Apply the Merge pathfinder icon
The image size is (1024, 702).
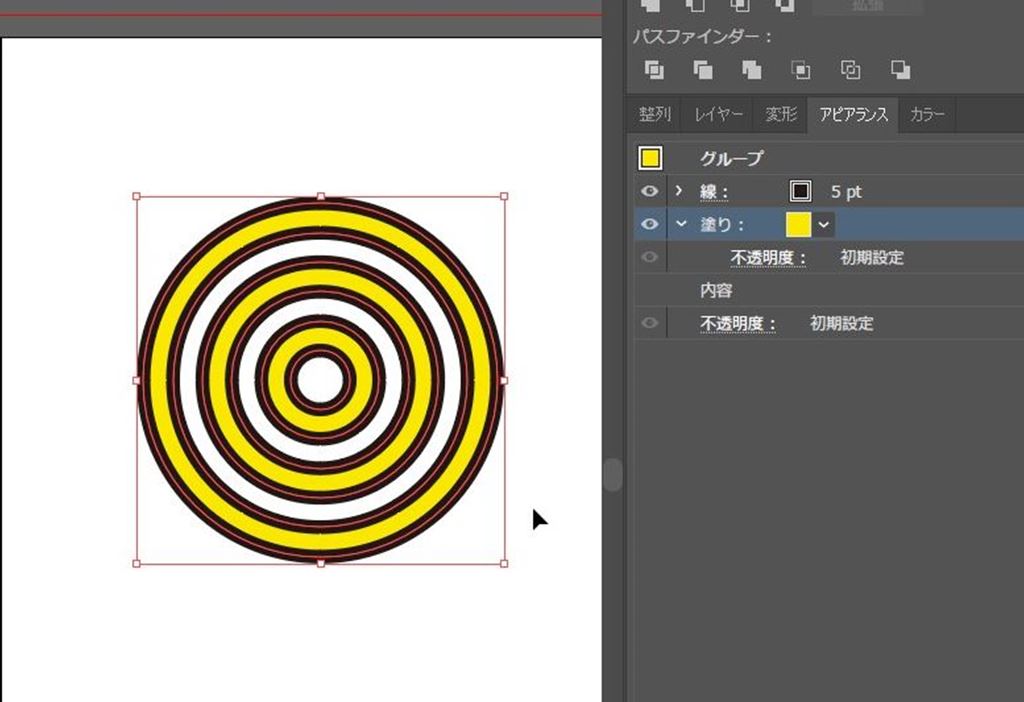tap(752, 70)
